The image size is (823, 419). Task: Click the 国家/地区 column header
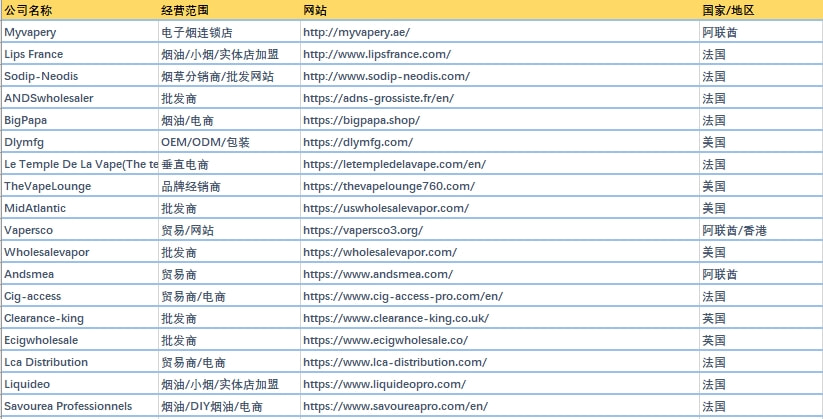pos(728,10)
